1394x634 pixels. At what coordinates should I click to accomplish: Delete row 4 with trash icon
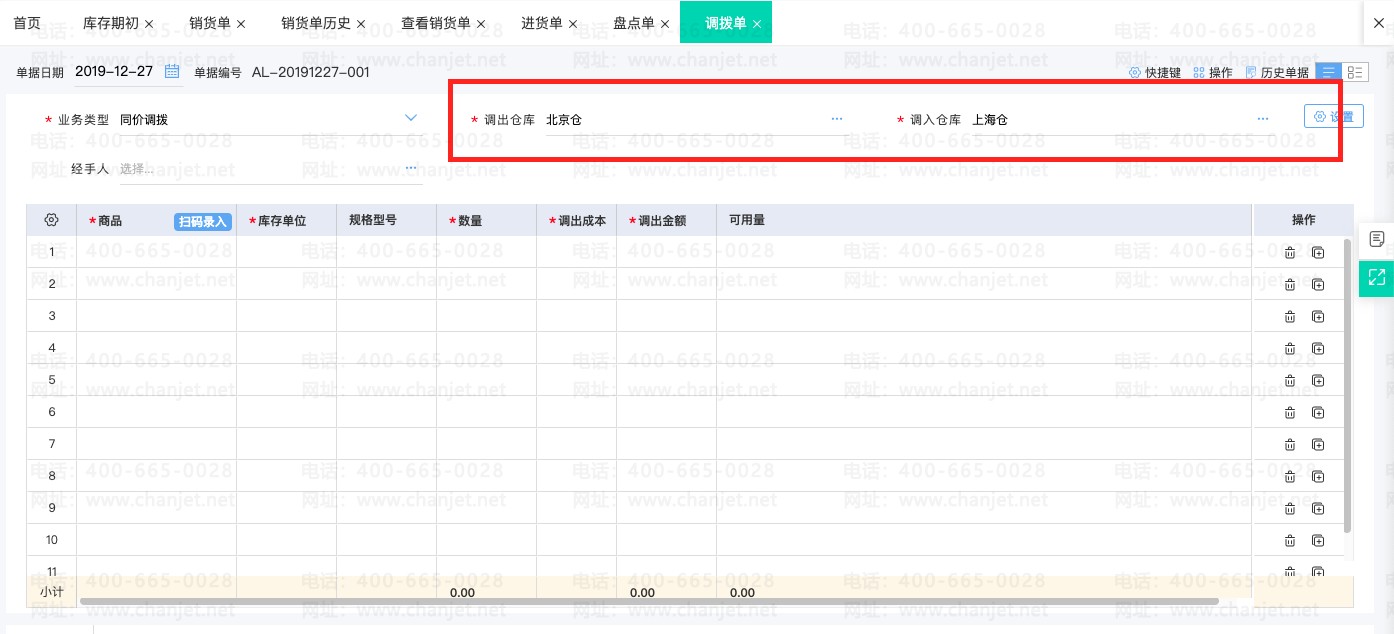point(1290,349)
